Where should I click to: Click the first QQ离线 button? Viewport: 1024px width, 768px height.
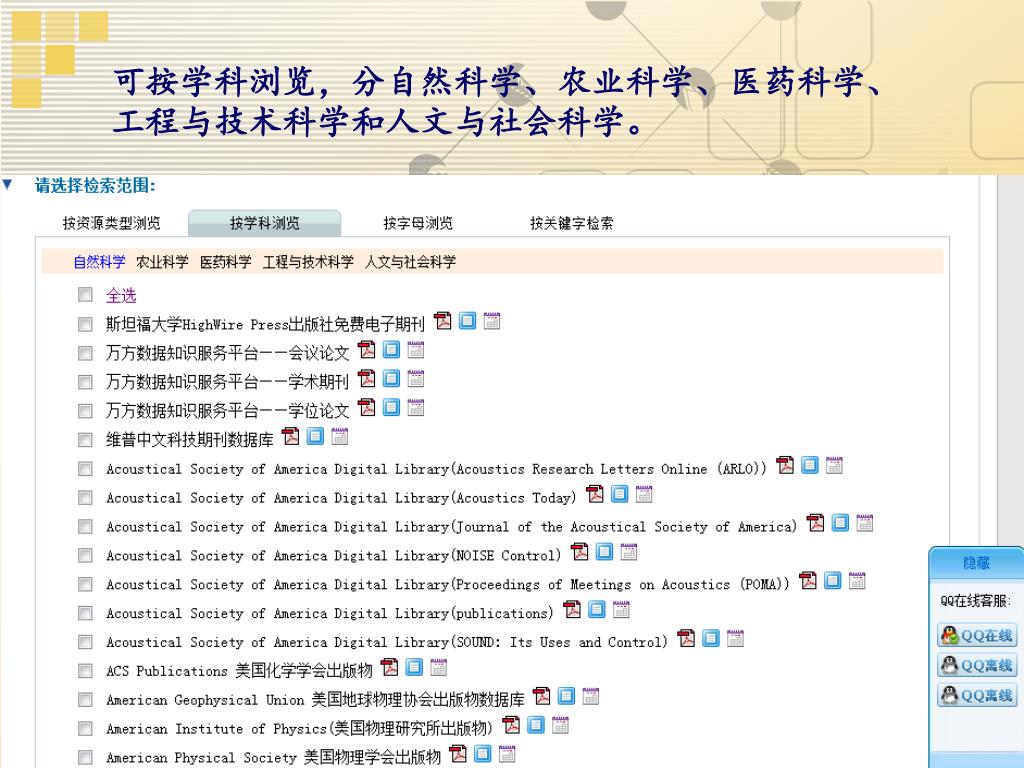click(x=977, y=665)
